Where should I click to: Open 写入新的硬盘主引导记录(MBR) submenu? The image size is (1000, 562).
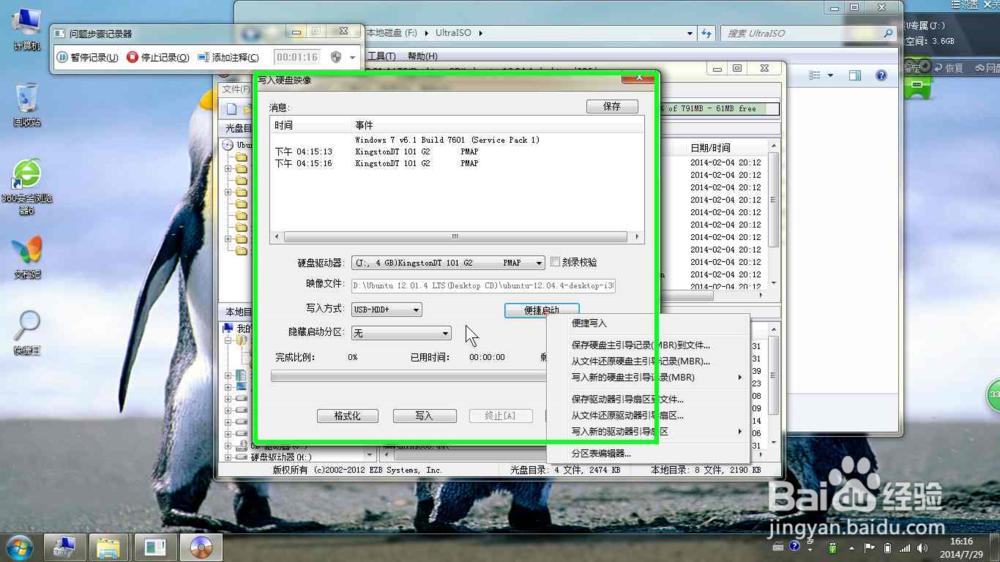[x=647, y=378]
